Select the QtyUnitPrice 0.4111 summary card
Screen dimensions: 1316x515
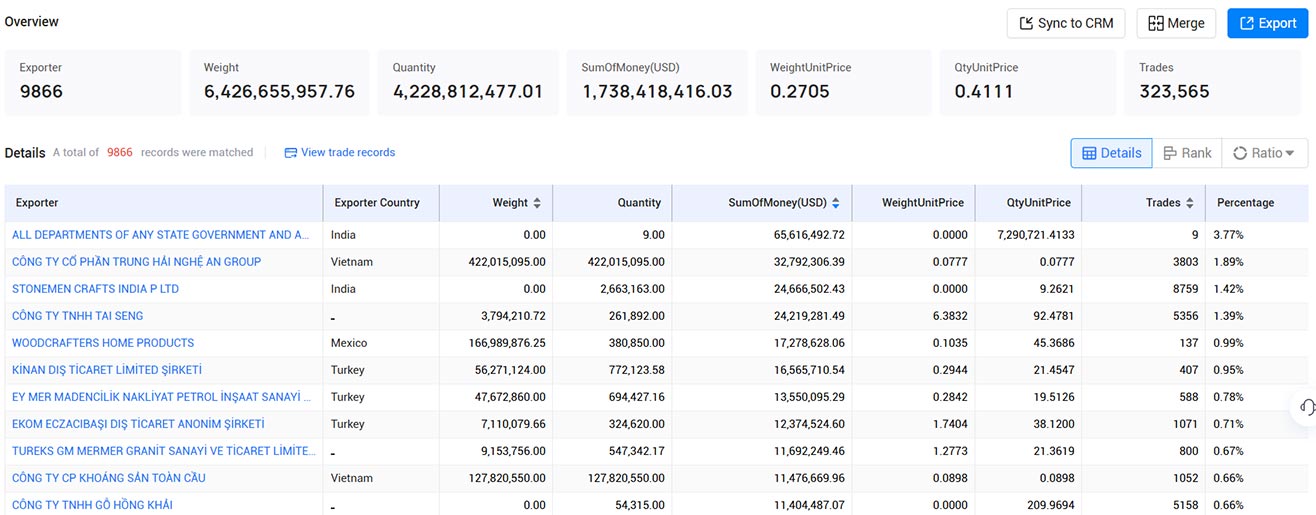click(1030, 82)
